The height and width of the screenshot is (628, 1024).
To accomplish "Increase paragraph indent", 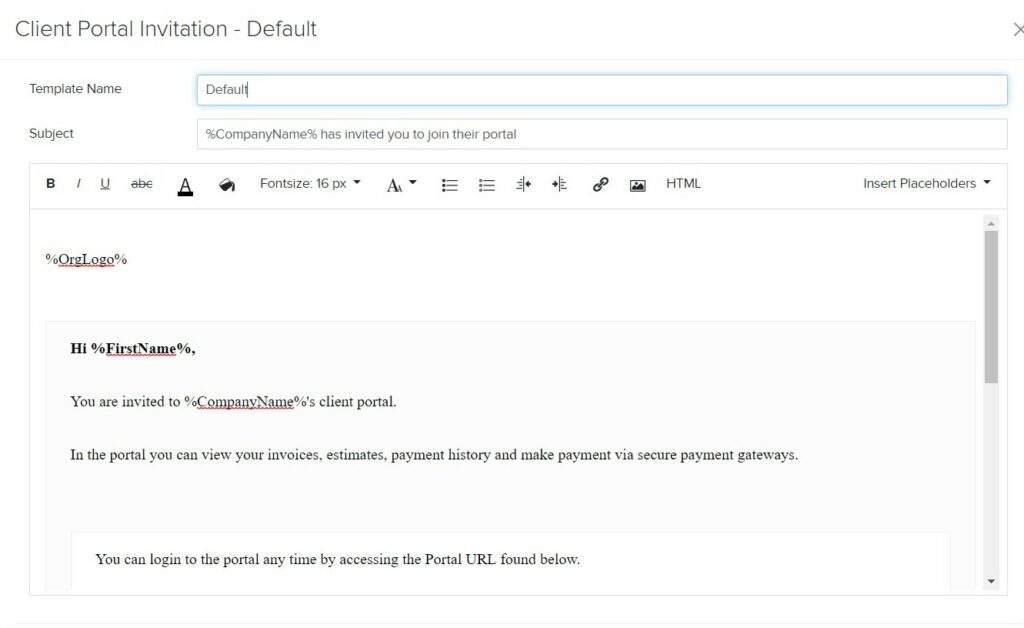I will pos(560,185).
